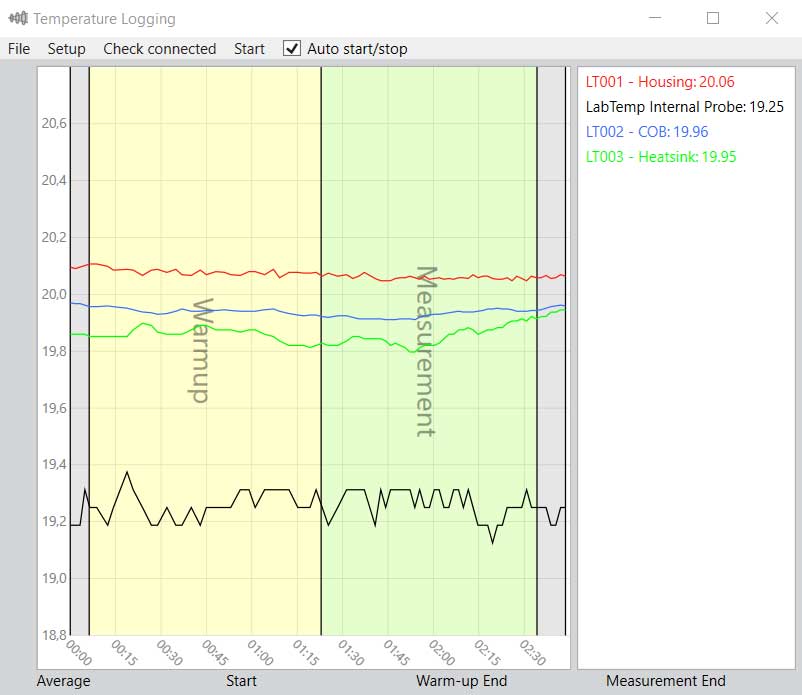Screen dimensions: 802x695
Task: Click the 20,2 temperature axis label
Action: click(54, 237)
